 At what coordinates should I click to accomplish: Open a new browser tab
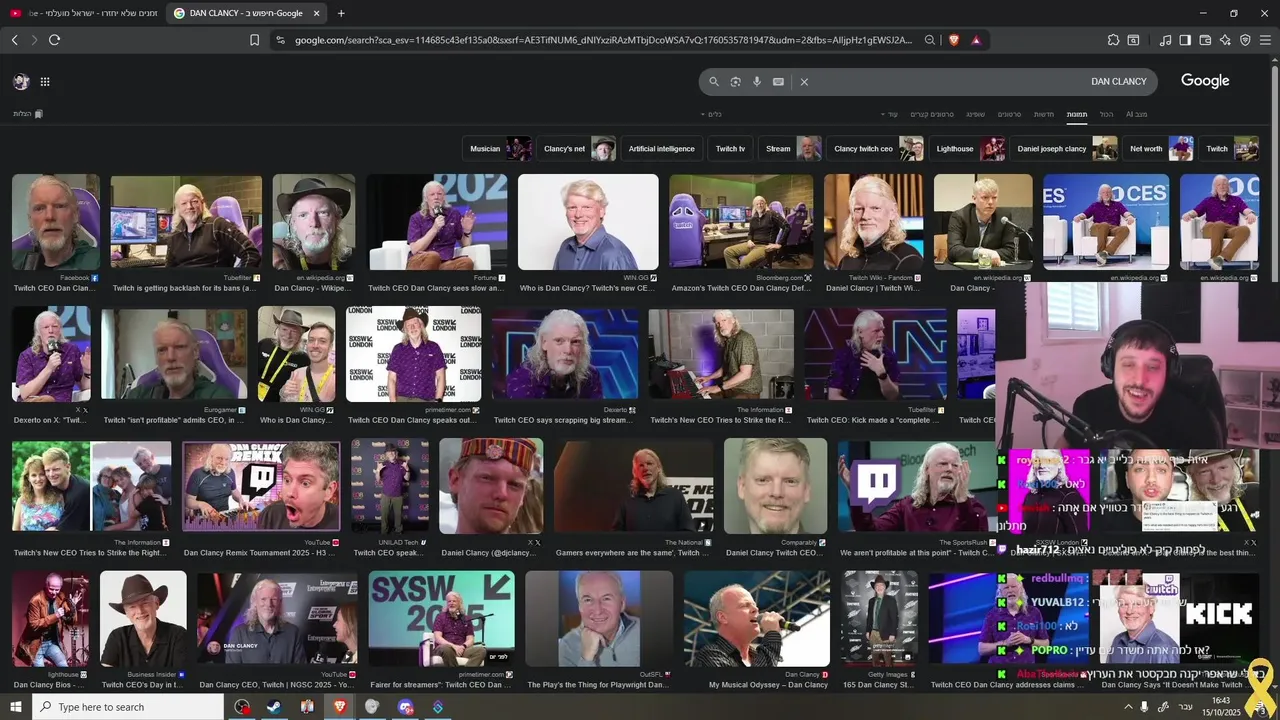click(x=341, y=13)
